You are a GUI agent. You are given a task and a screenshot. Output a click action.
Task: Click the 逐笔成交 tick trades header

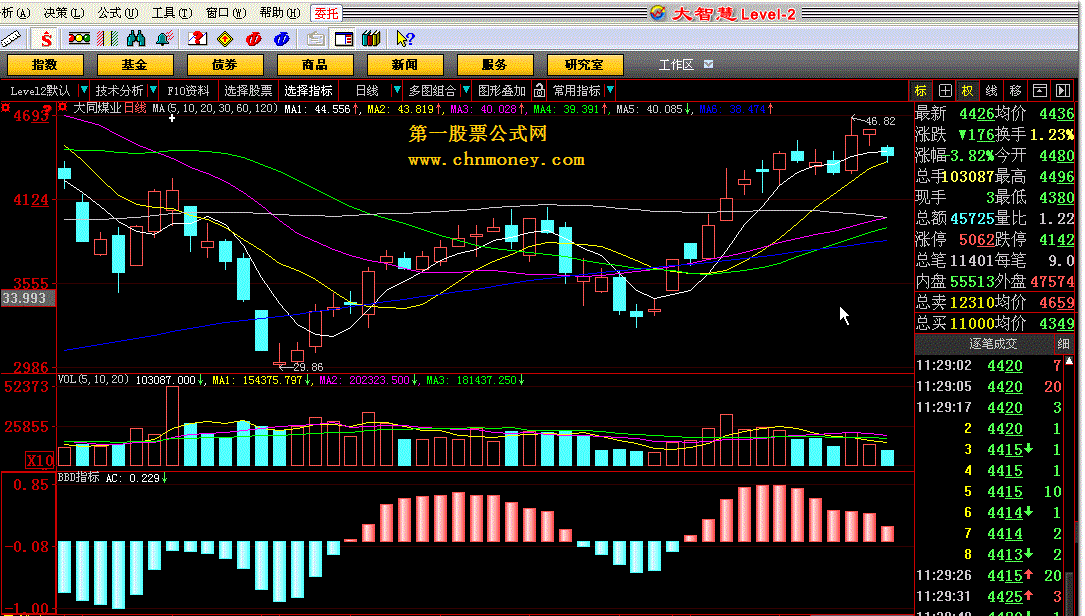[x=993, y=344]
